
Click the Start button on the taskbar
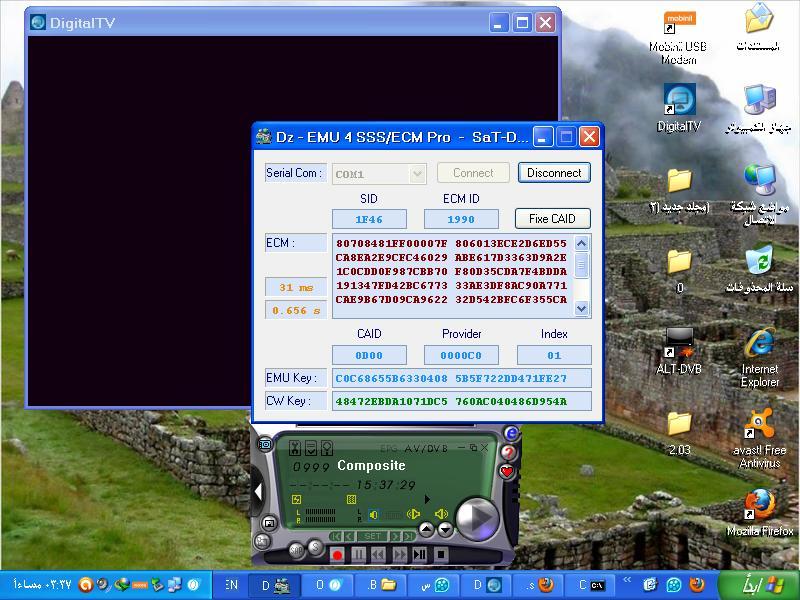tap(758, 585)
